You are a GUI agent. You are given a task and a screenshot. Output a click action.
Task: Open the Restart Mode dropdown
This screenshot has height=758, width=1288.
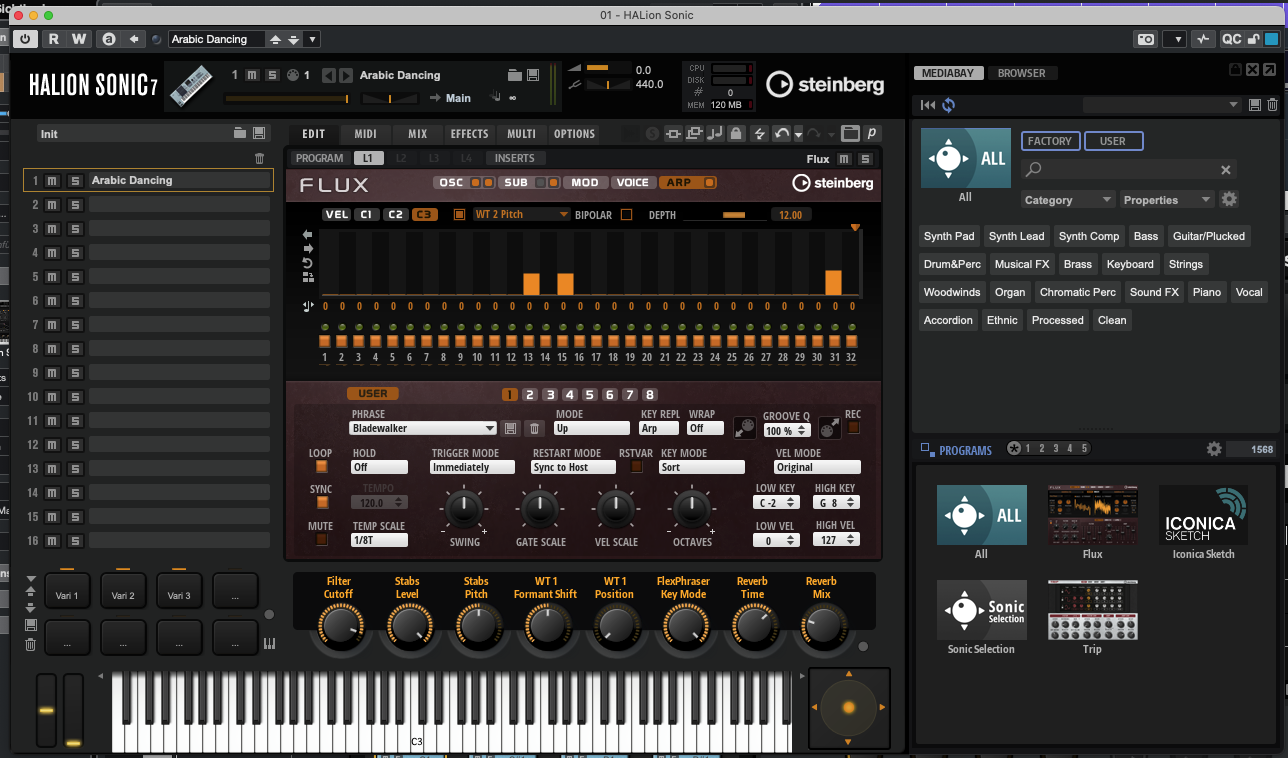573,467
